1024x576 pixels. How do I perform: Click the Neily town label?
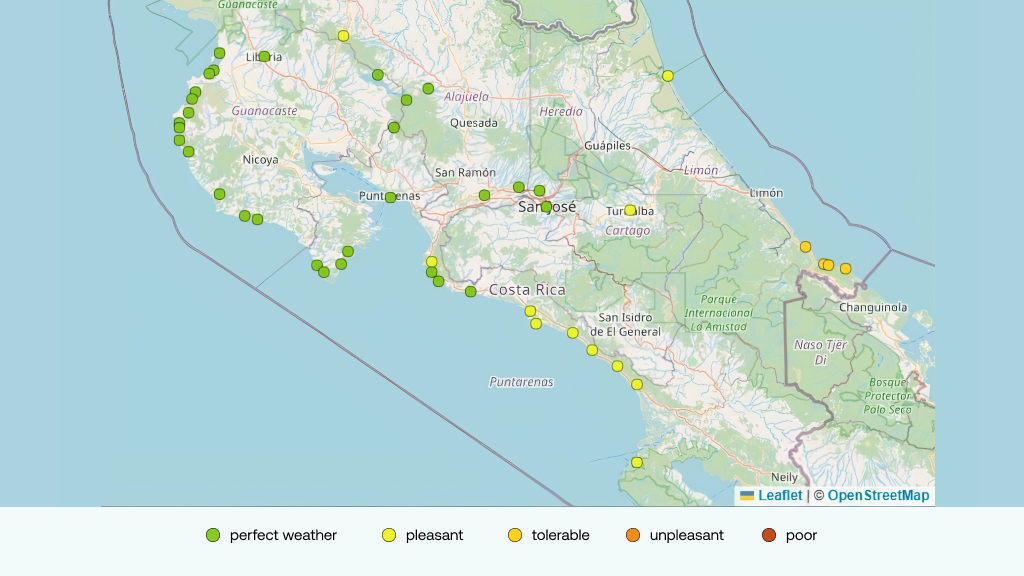tap(784, 477)
